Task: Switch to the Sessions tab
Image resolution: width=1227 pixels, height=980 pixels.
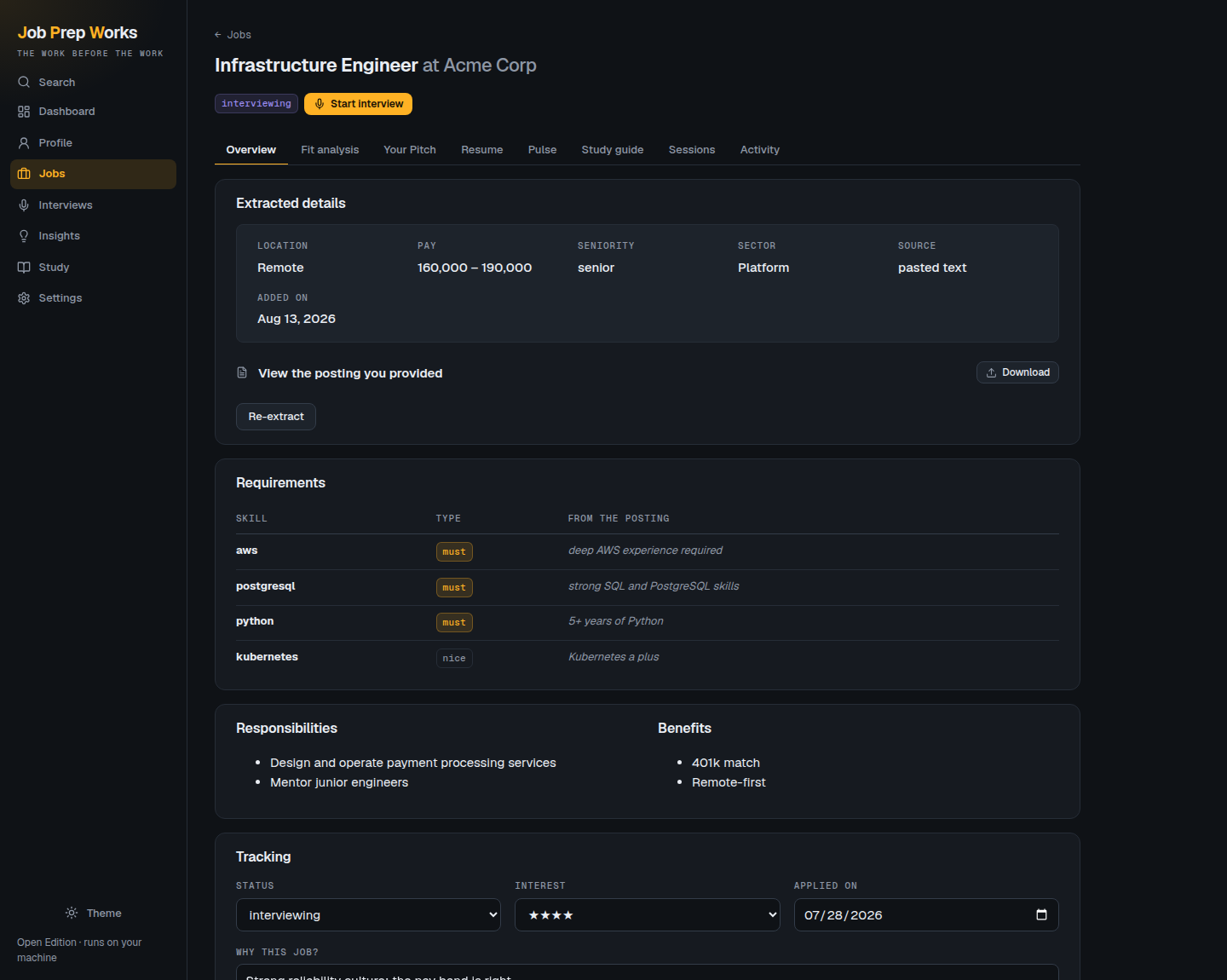Action: coord(692,150)
